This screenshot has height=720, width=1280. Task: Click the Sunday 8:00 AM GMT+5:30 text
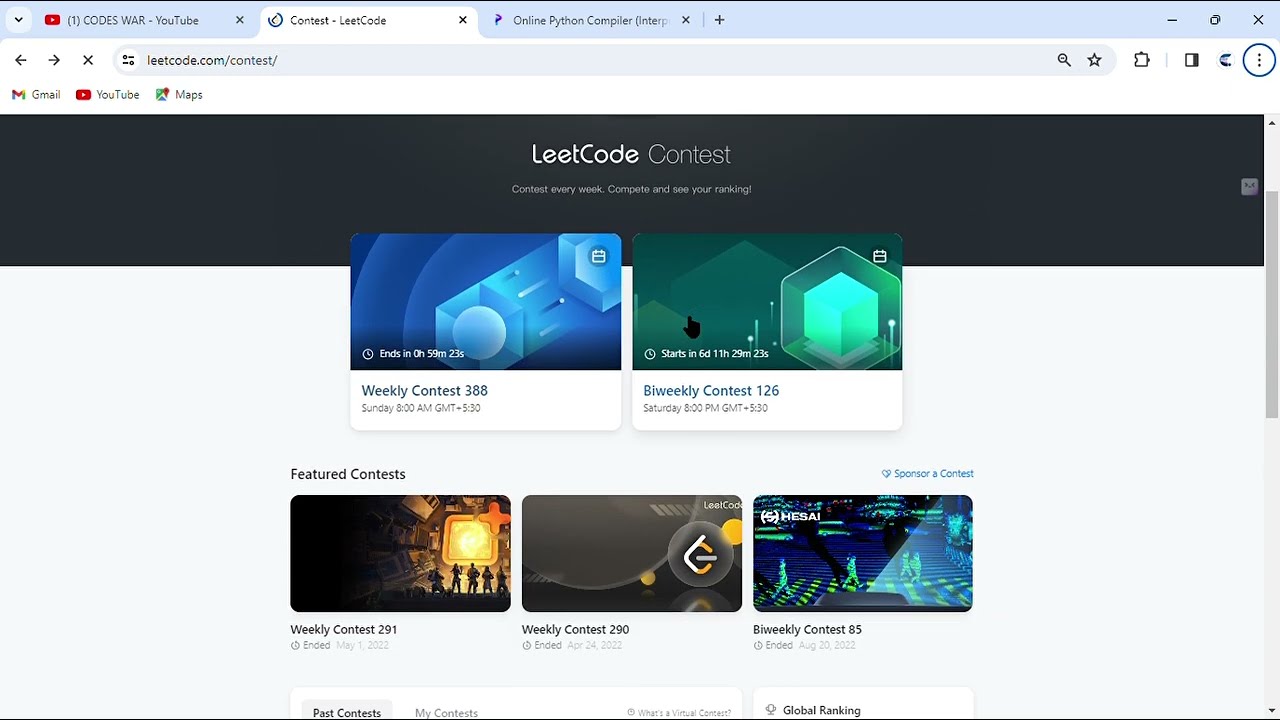click(x=421, y=408)
